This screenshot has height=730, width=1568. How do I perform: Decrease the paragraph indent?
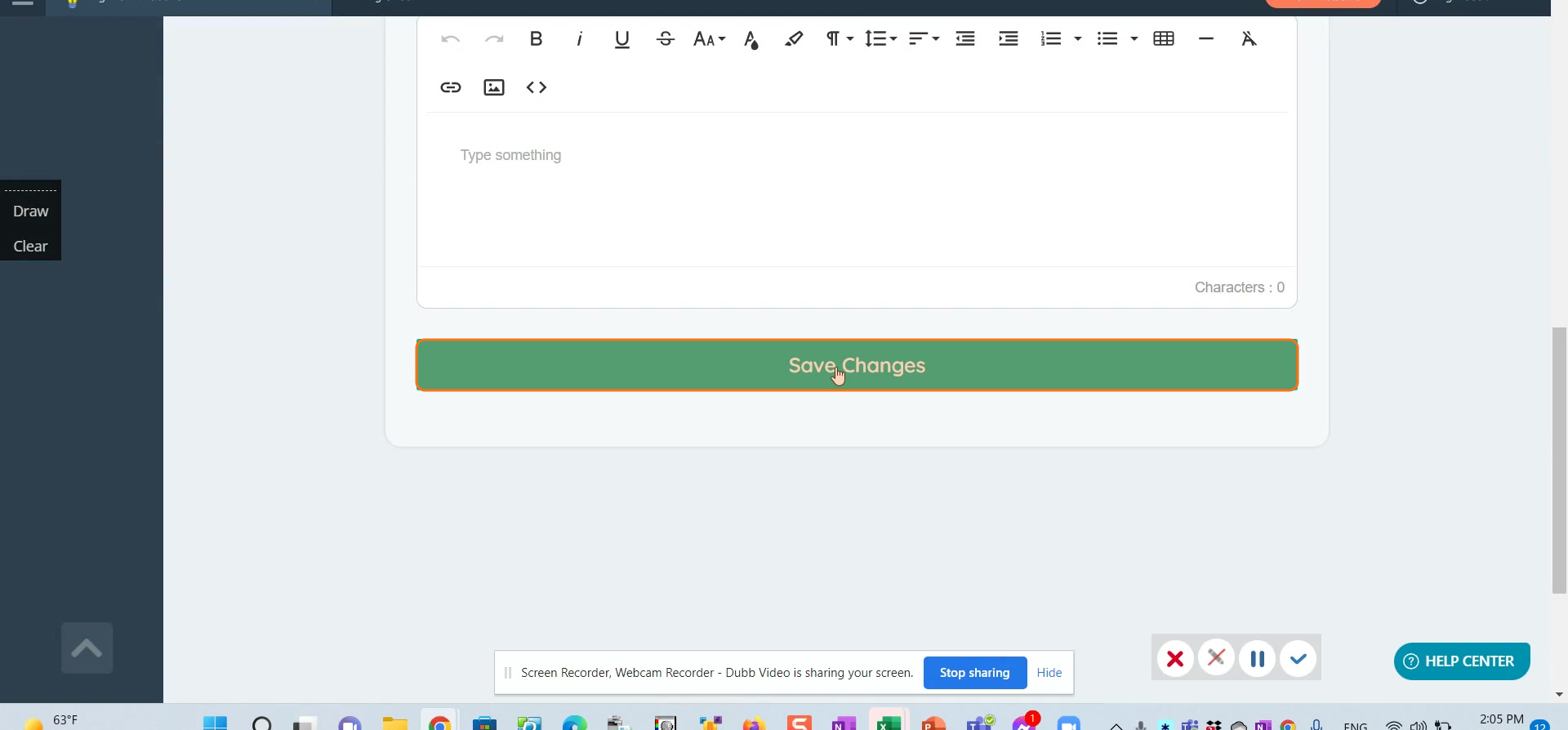click(x=965, y=38)
